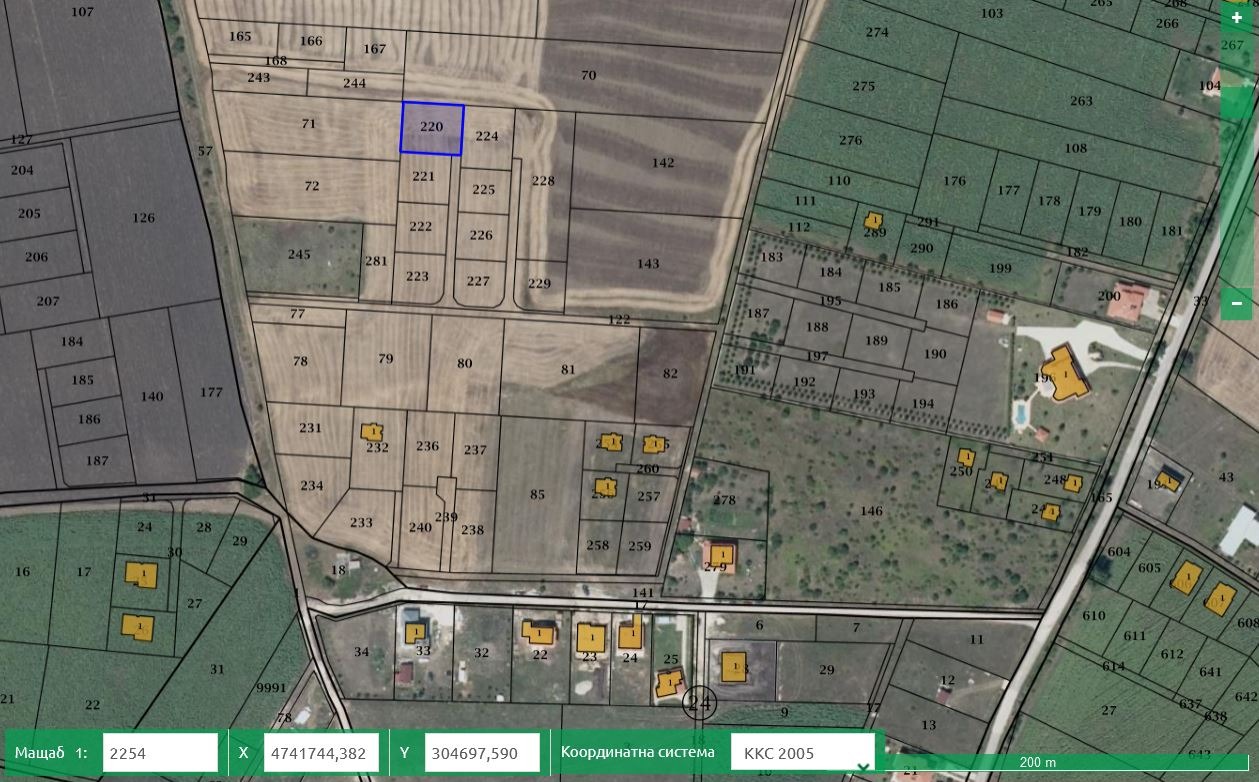This screenshot has height=782, width=1259.
Task: Focus the Y coordinate field
Action: pos(482,753)
